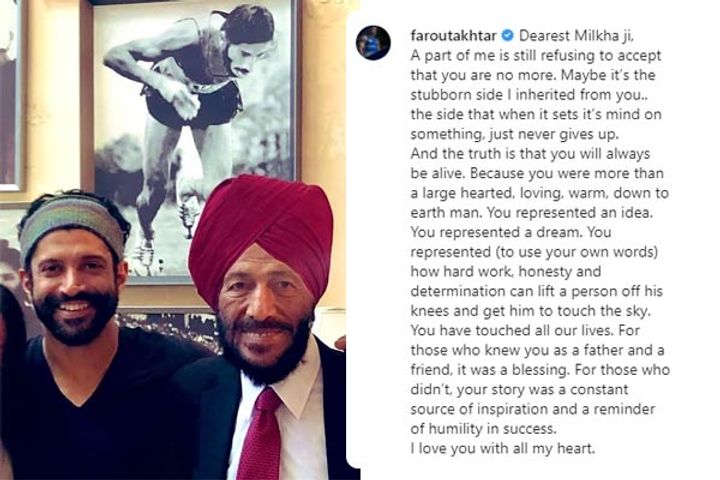The image size is (720, 480).
Task: Click the partial framed picture at left edge
Action: click(11, 94)
